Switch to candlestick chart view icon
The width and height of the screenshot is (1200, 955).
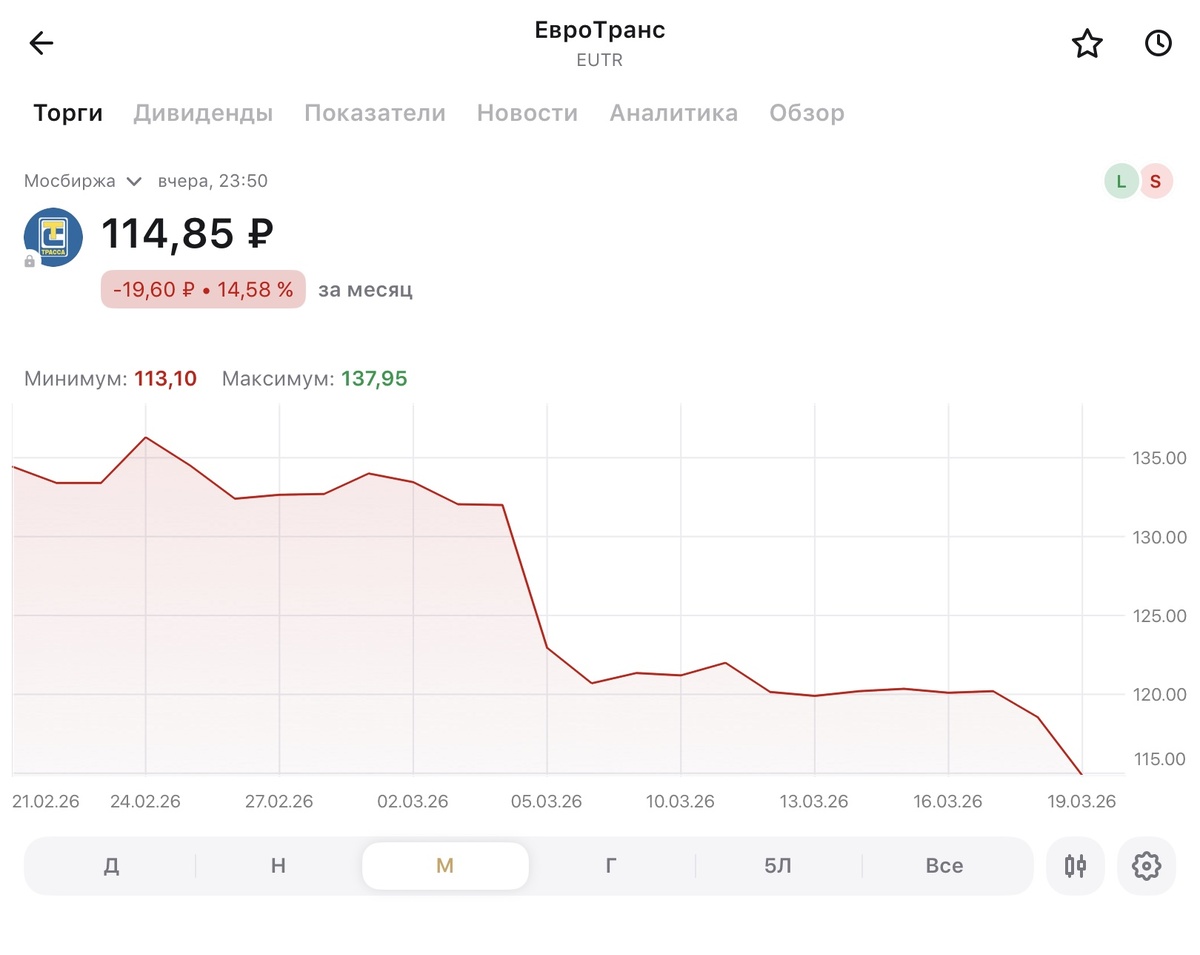(1075, 866)
